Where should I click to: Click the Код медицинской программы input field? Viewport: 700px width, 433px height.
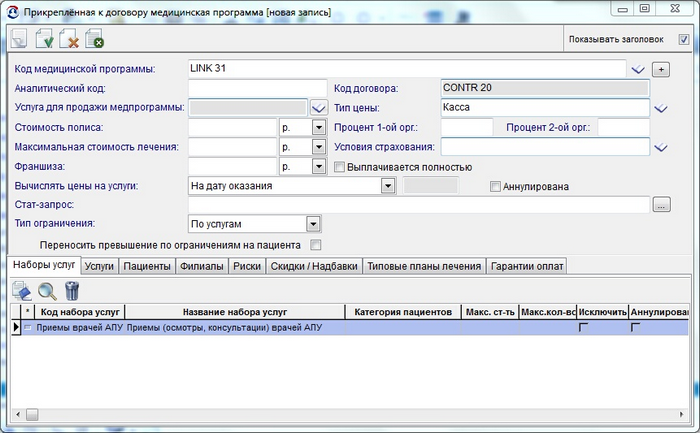pos(407,69)
